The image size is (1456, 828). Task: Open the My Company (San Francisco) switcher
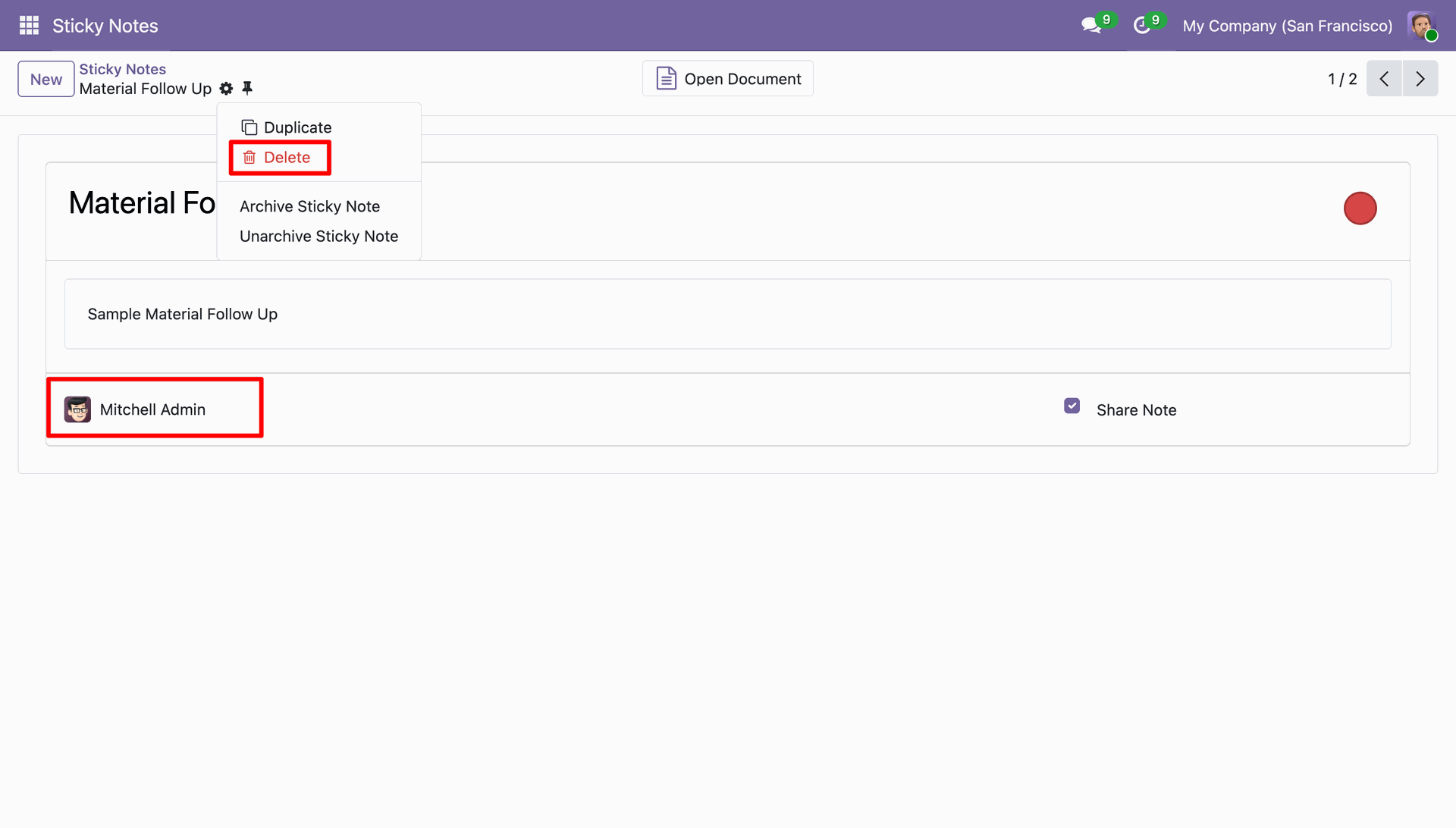[1287, 26]
